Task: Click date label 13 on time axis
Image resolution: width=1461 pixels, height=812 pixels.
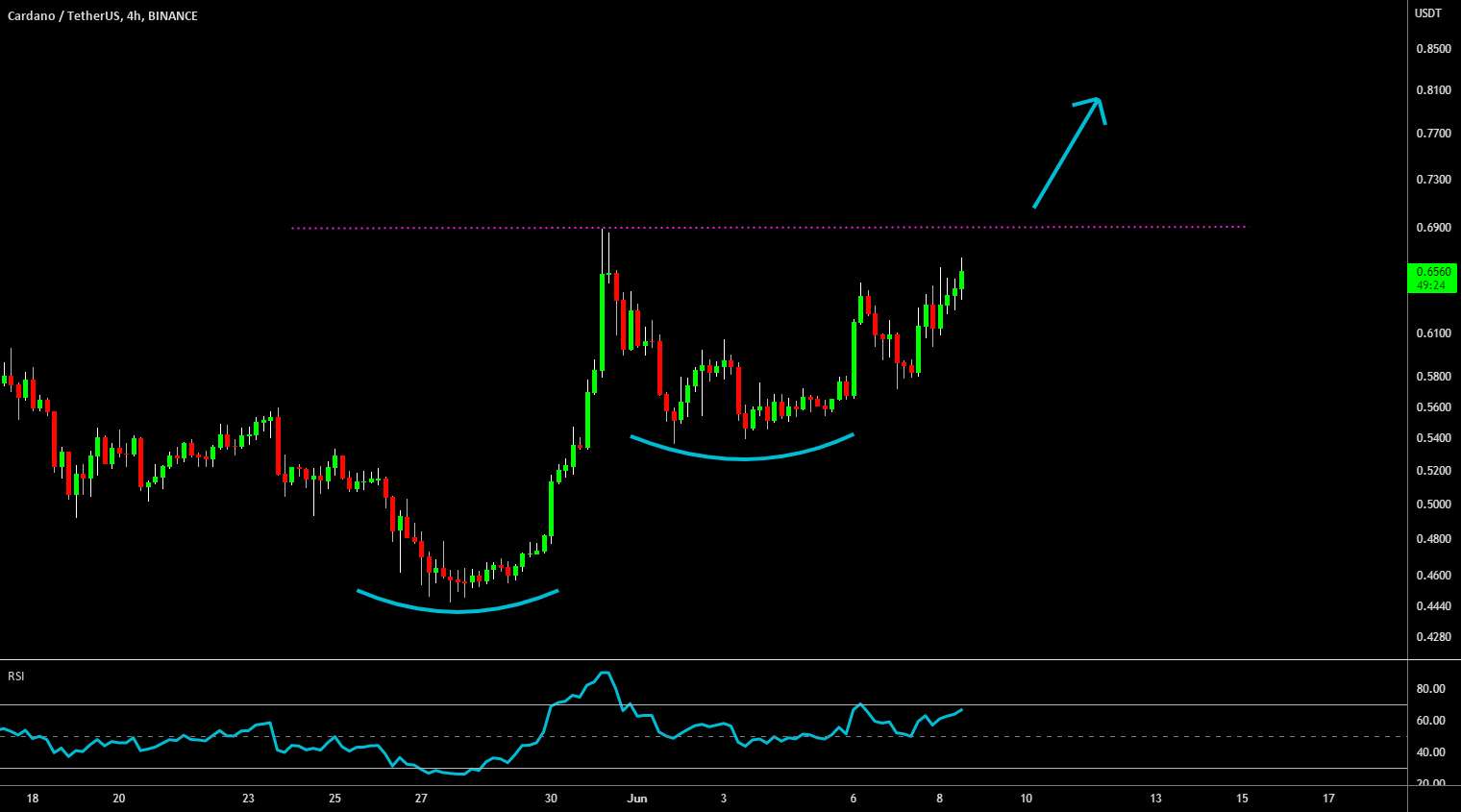Action: [x=1156, y=799]
